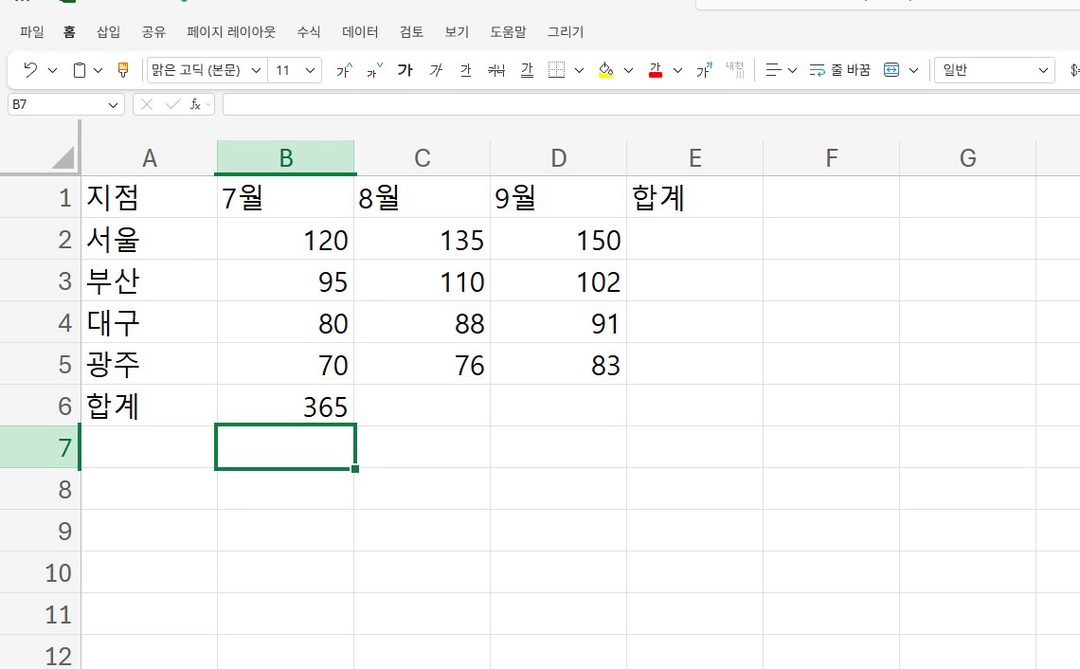This screenshot has width=1080, height=669.
Task: Increase font size with the larger 가 icon
Action: pos(344,70)
